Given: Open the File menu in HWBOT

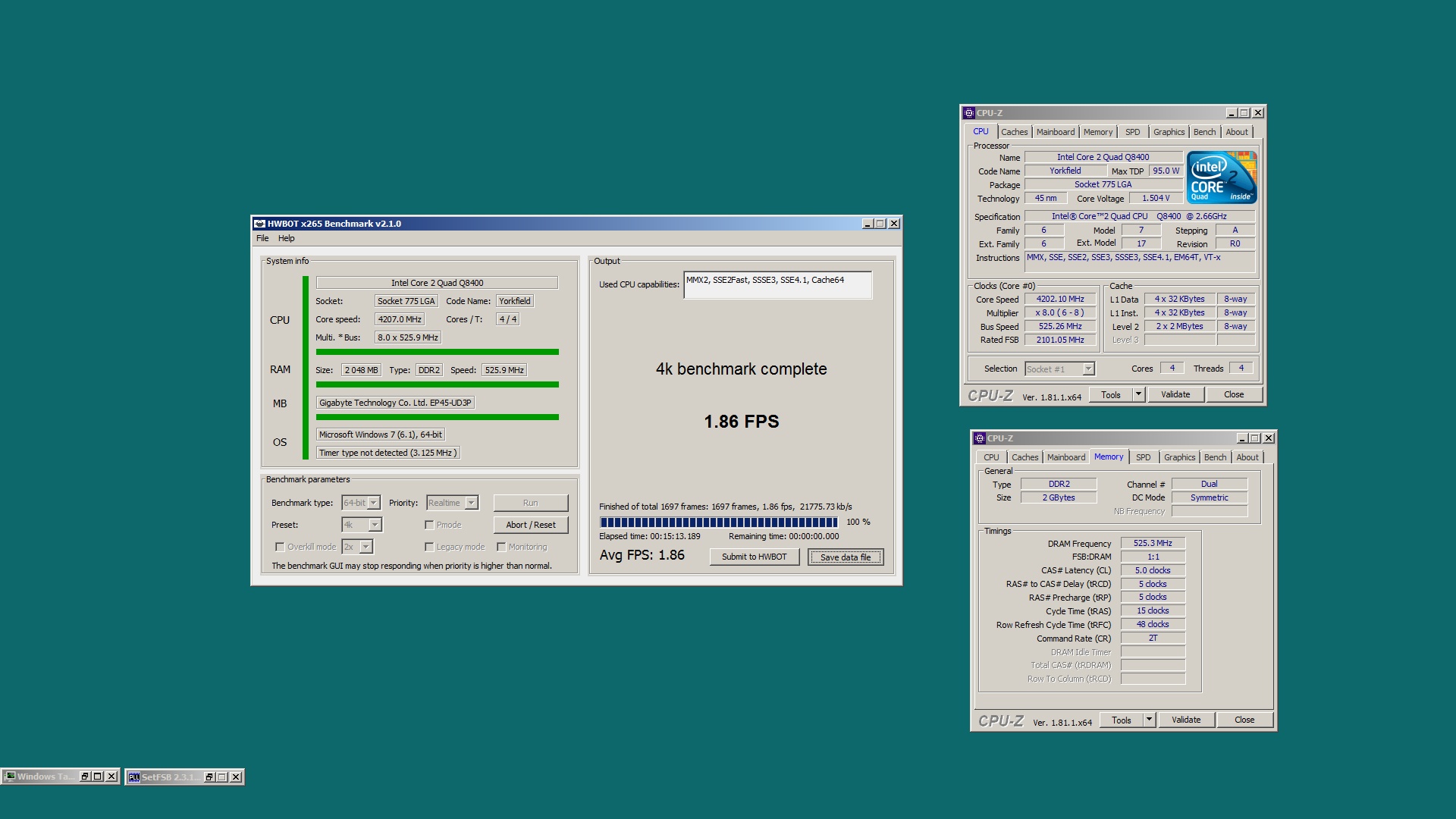Looking at the screenshot, I should (262, 238).
